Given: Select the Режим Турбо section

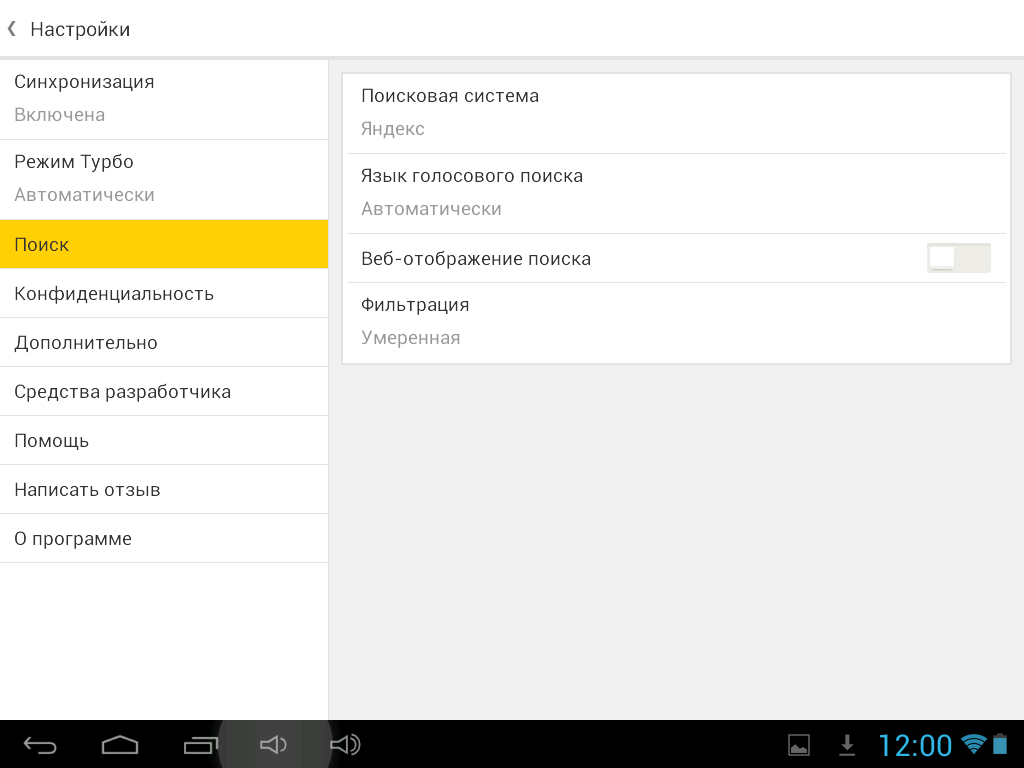Looking at the screenshot, I should coord(164,178).
